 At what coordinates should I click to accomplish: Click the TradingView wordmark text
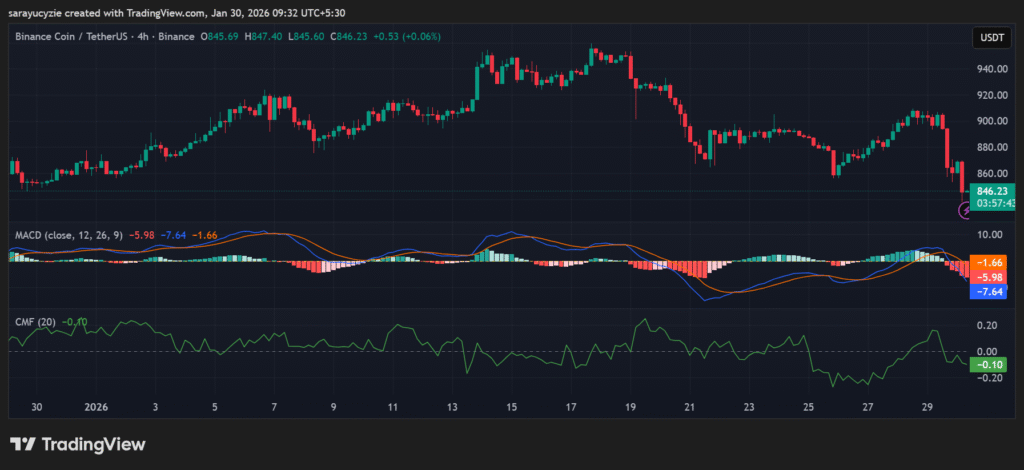click(93, 444)
